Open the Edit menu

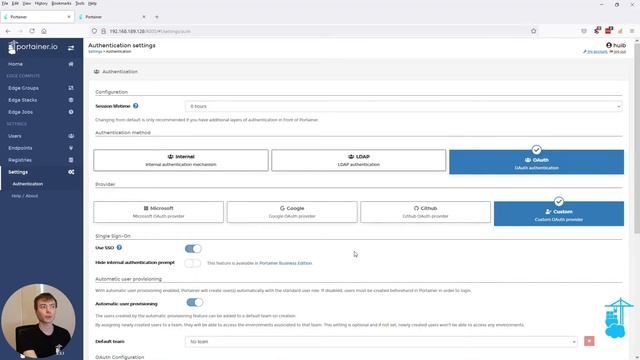click(x=15, y=3)
